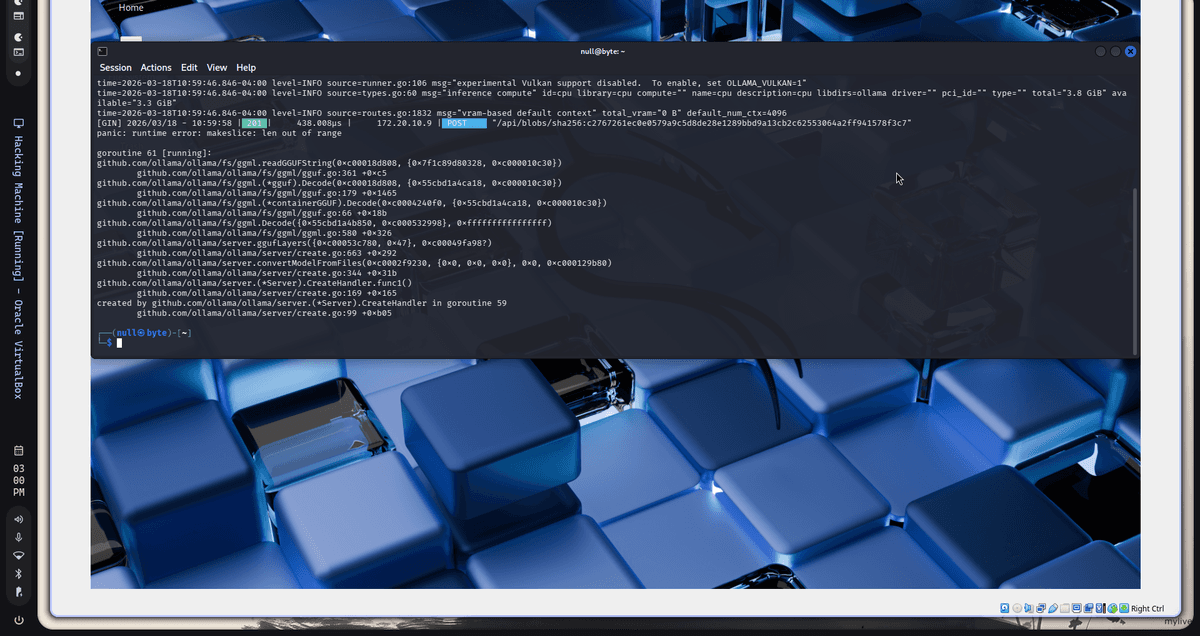Click VirtualBox audio indicator

tap(1029, 608)
